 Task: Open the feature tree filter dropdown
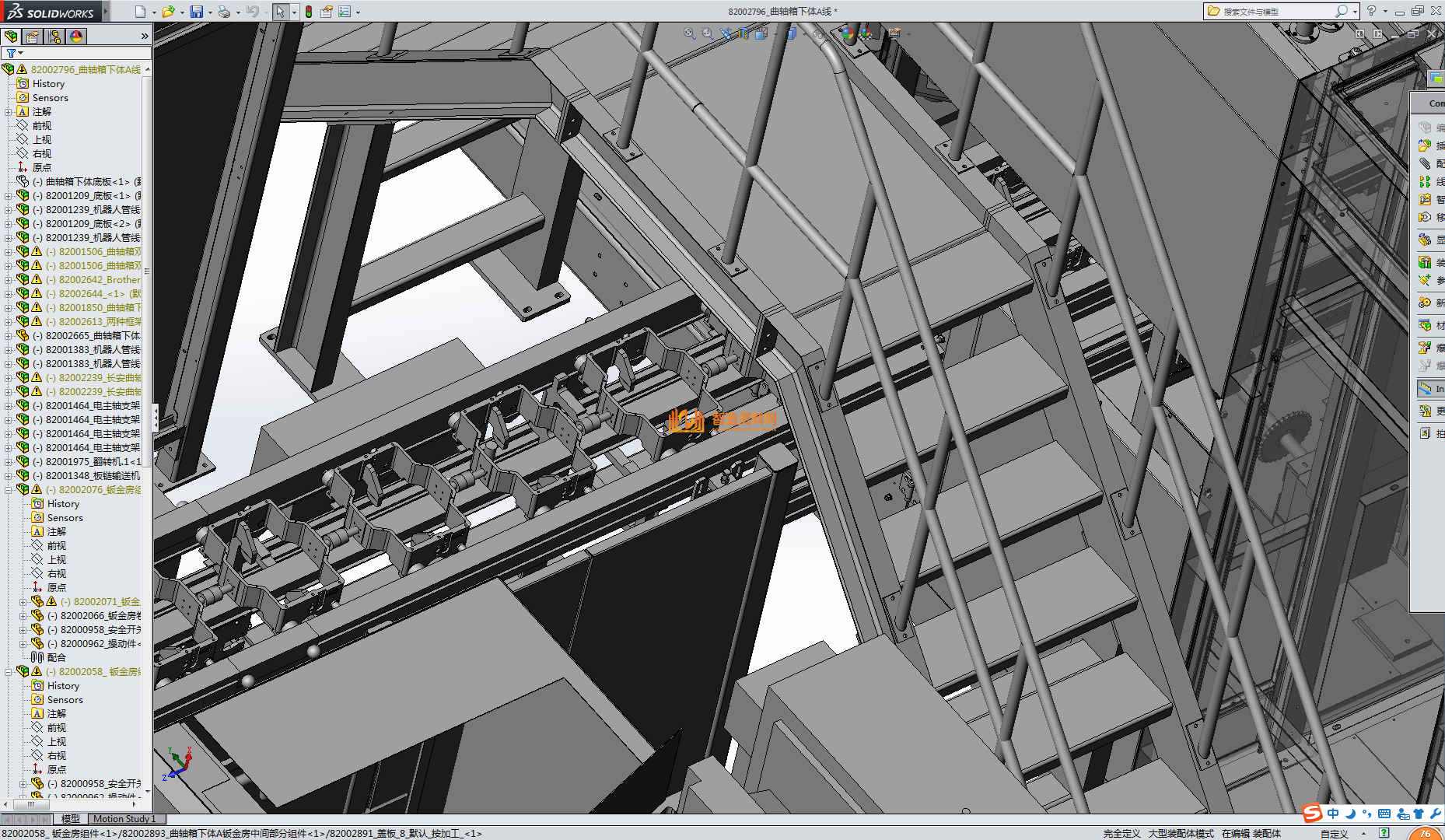14,53
